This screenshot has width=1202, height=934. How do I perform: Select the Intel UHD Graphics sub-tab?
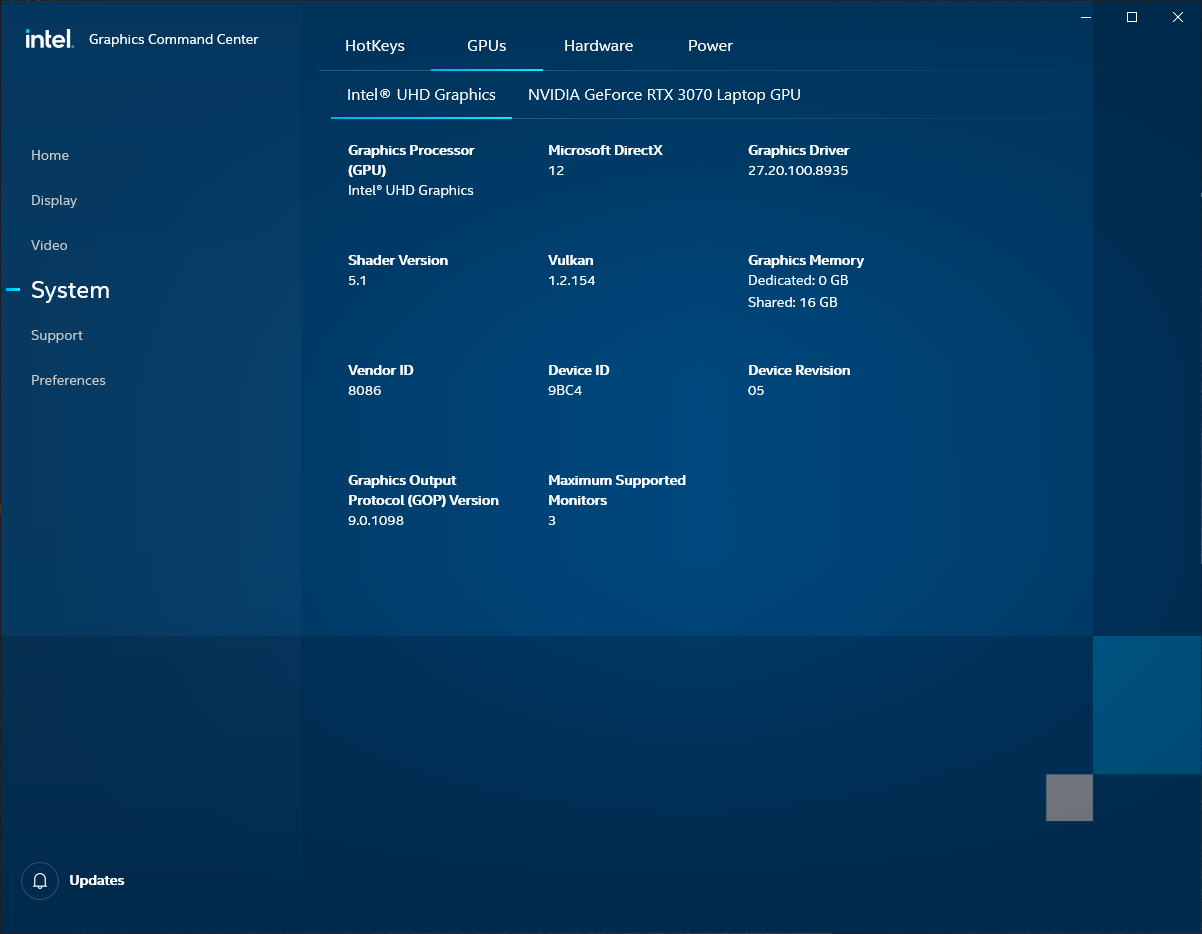tap(421, 95)
